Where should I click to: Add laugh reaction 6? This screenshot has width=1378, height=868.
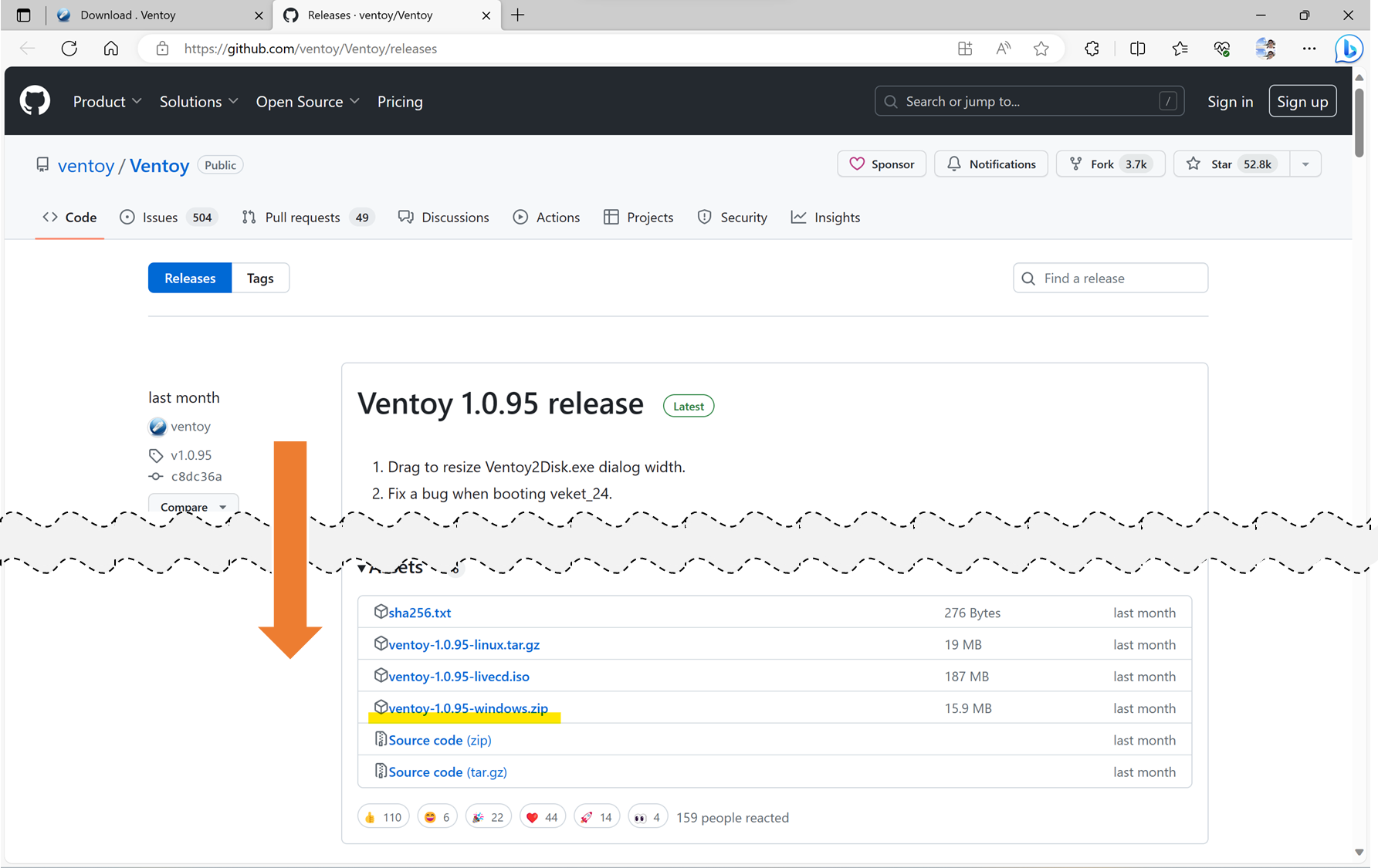tap(437, 817)
